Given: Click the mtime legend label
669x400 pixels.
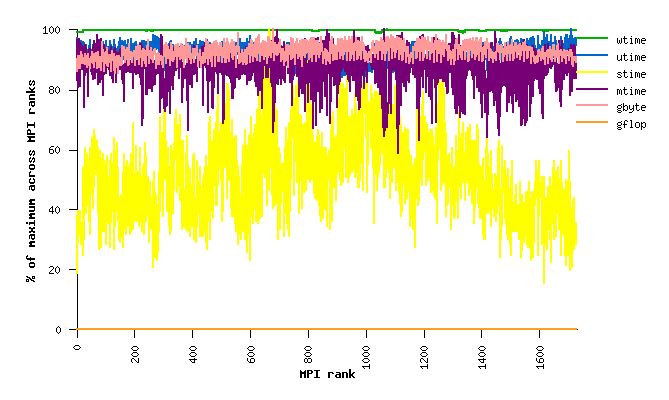Looking at the screenshot, I should pyautogui.click(x=631, y=91).
